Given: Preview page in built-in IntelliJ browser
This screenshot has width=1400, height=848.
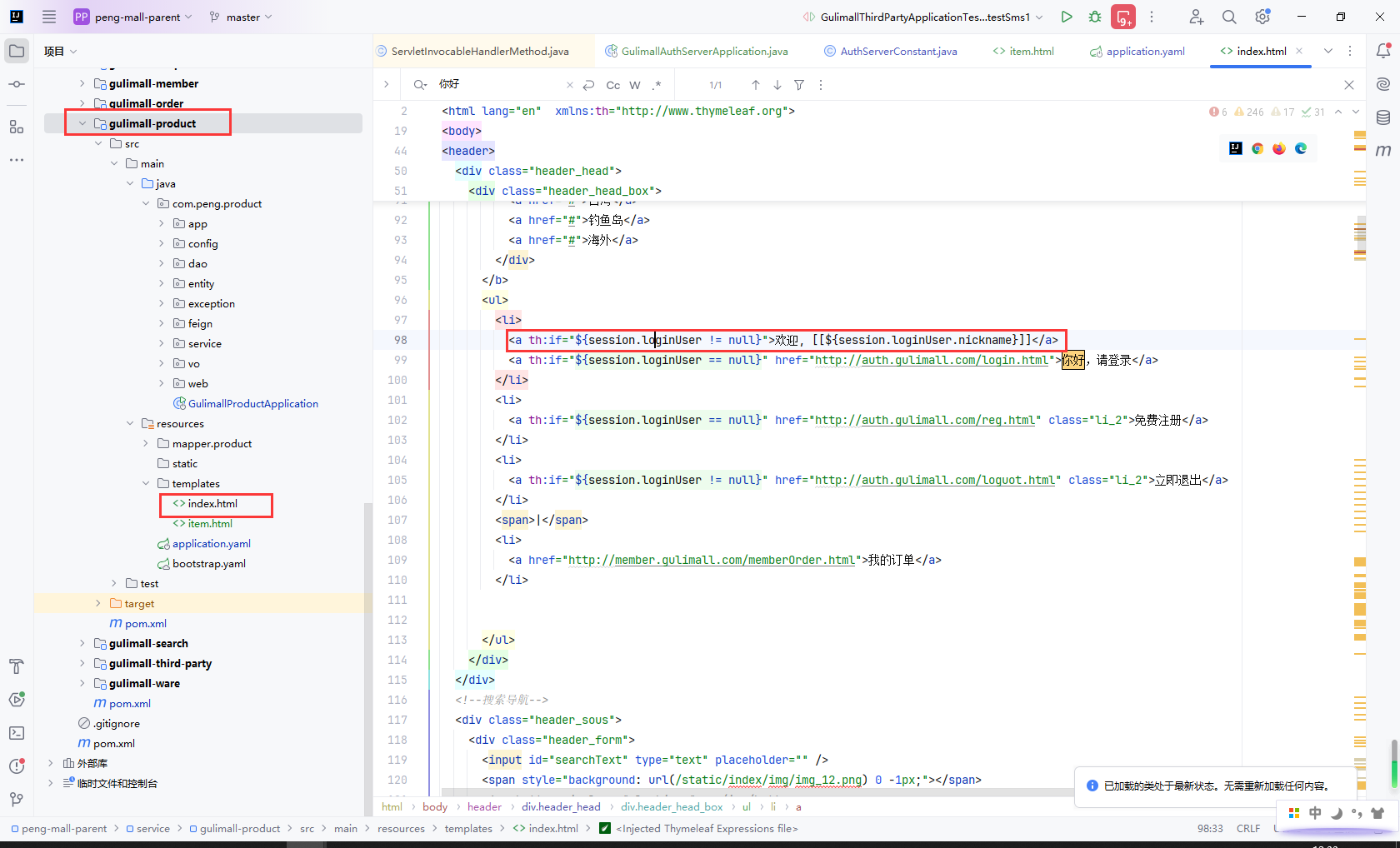Looking at the screenshot, I should click(x=1236, y=148).
